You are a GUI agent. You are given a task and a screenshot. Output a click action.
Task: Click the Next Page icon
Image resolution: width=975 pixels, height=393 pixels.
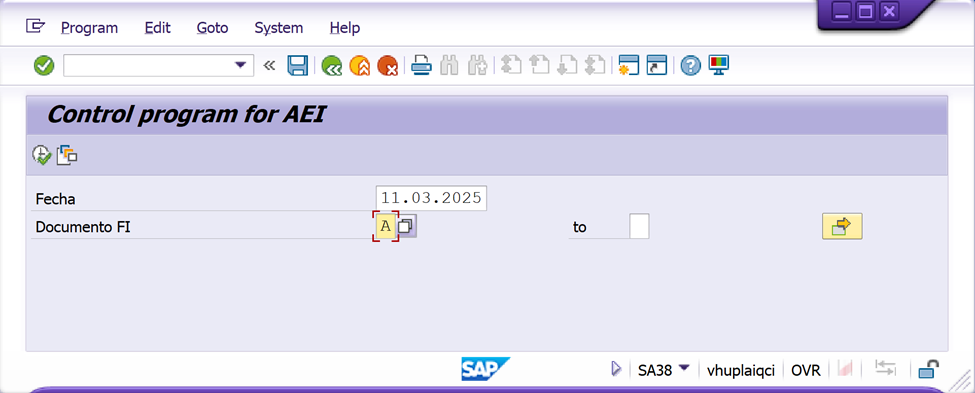pos(567,65)
